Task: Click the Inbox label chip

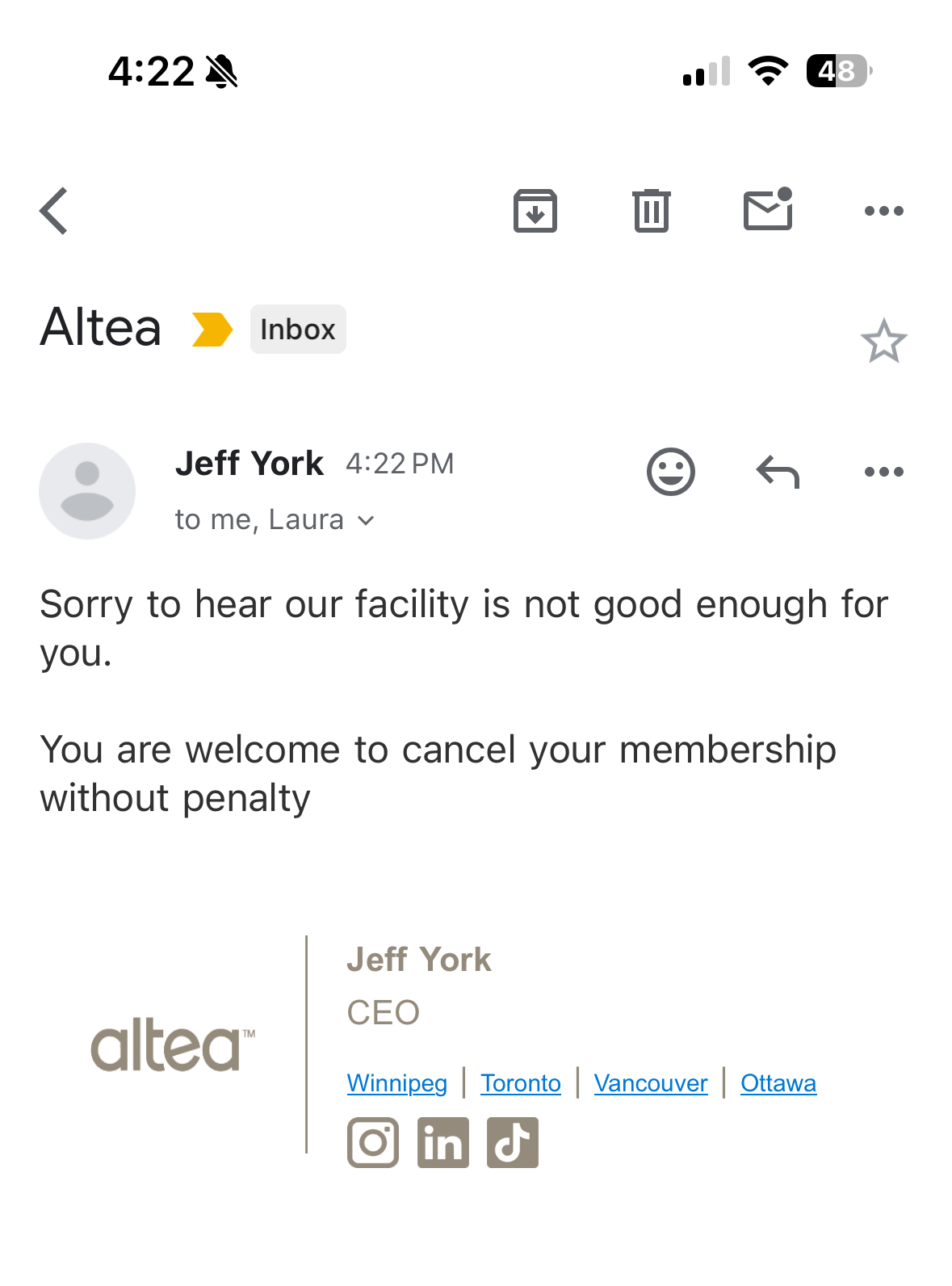Action: (298, 330)
